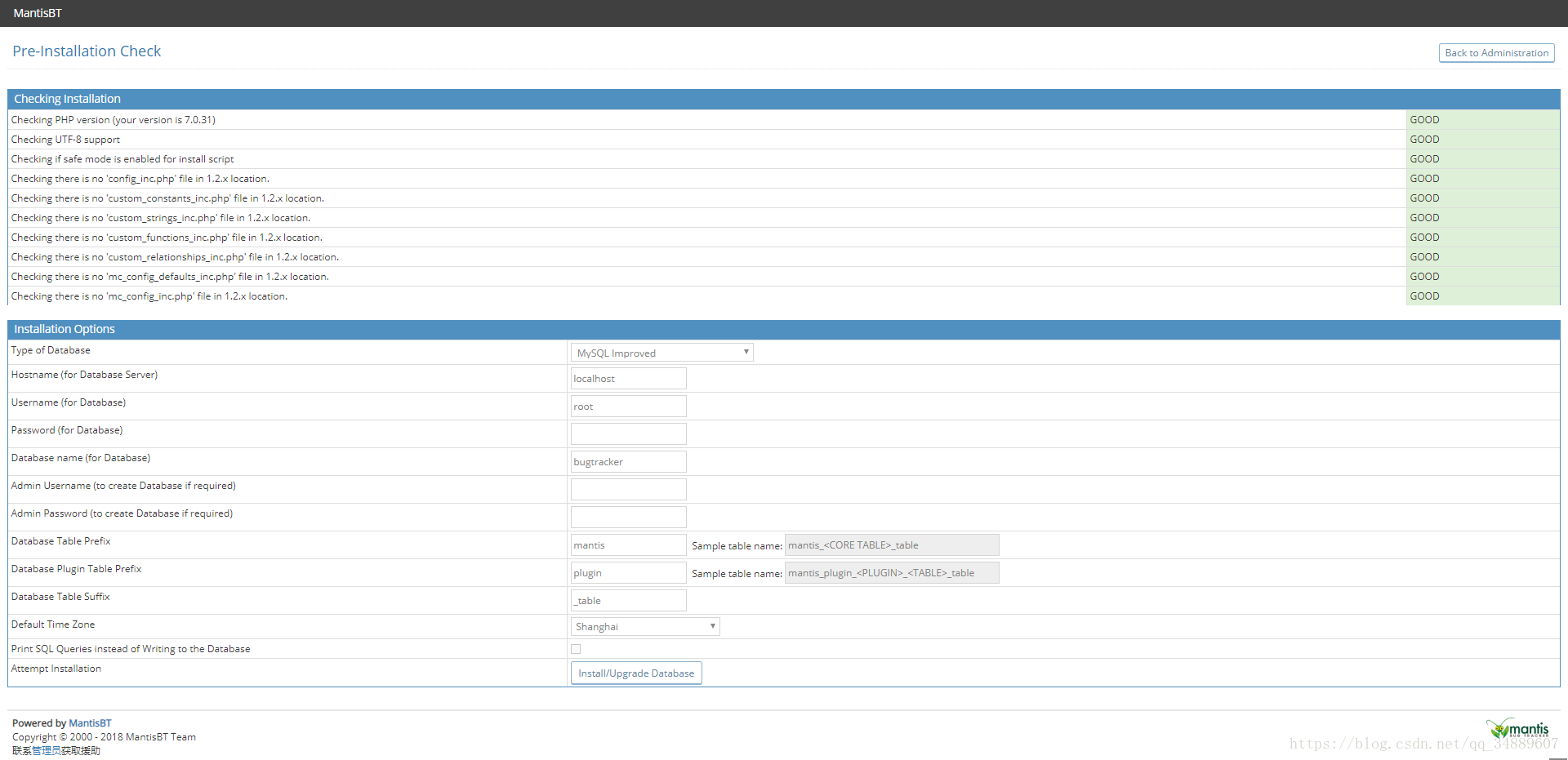Focus the Hostname input field
1568x760 pixels.
click(x=628, y=378)
